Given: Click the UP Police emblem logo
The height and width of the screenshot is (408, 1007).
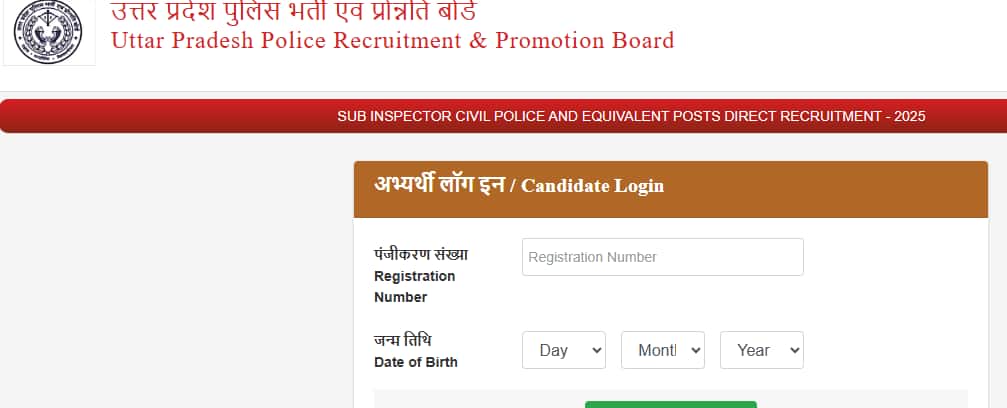Looking at the screenshot, I should (x=48, y=32).
